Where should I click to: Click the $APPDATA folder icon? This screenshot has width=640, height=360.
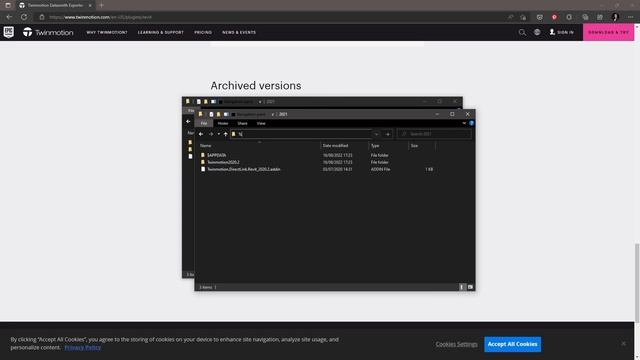pos(202,155)
